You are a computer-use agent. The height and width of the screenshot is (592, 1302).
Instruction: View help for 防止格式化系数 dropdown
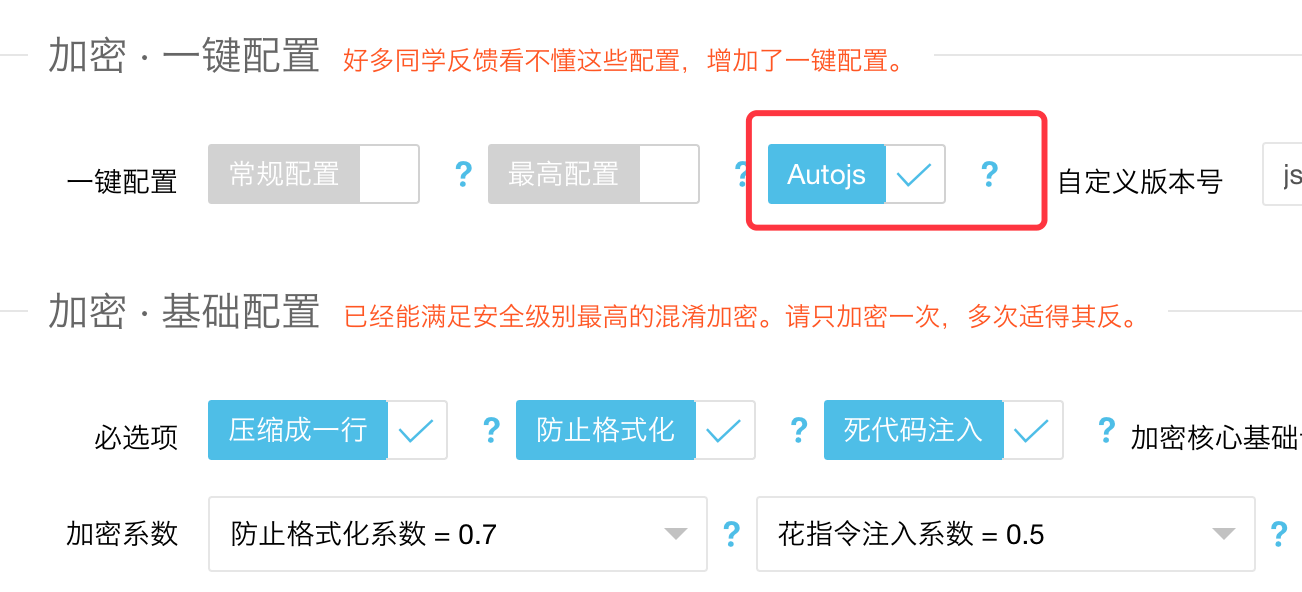point(731,534)
